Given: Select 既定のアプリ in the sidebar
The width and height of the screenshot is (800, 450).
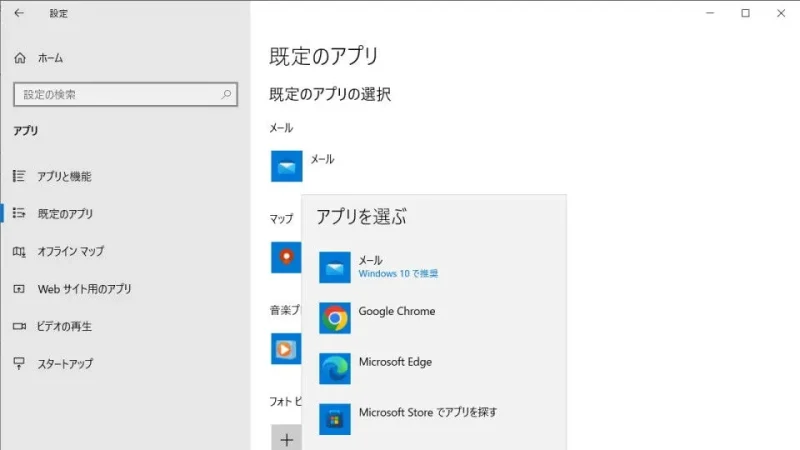Looking at the screenshot, I should coord(65,214).
